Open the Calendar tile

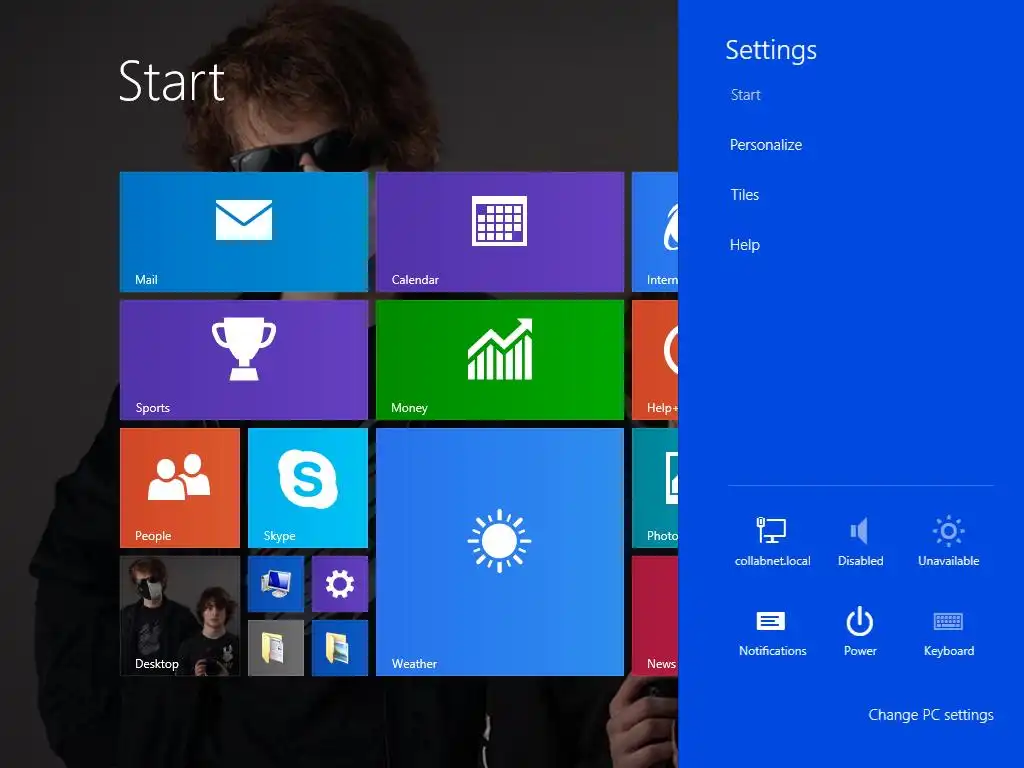500,231
